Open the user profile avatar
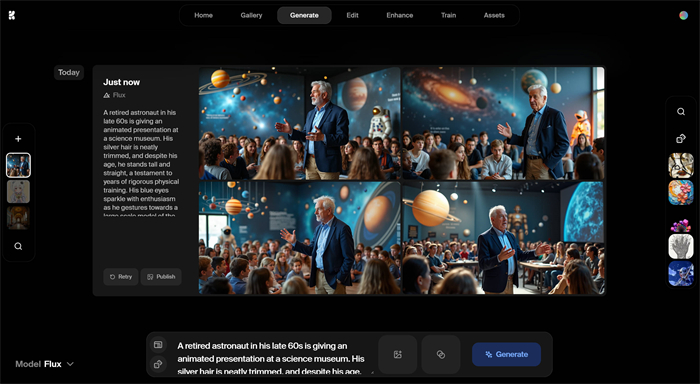700x384 pixels. coord(683,15)
